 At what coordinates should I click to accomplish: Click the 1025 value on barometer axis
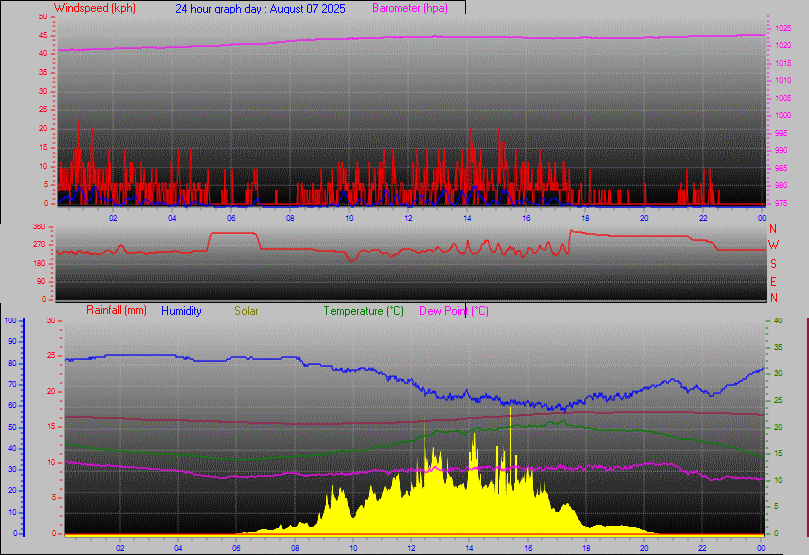[783, 28]
